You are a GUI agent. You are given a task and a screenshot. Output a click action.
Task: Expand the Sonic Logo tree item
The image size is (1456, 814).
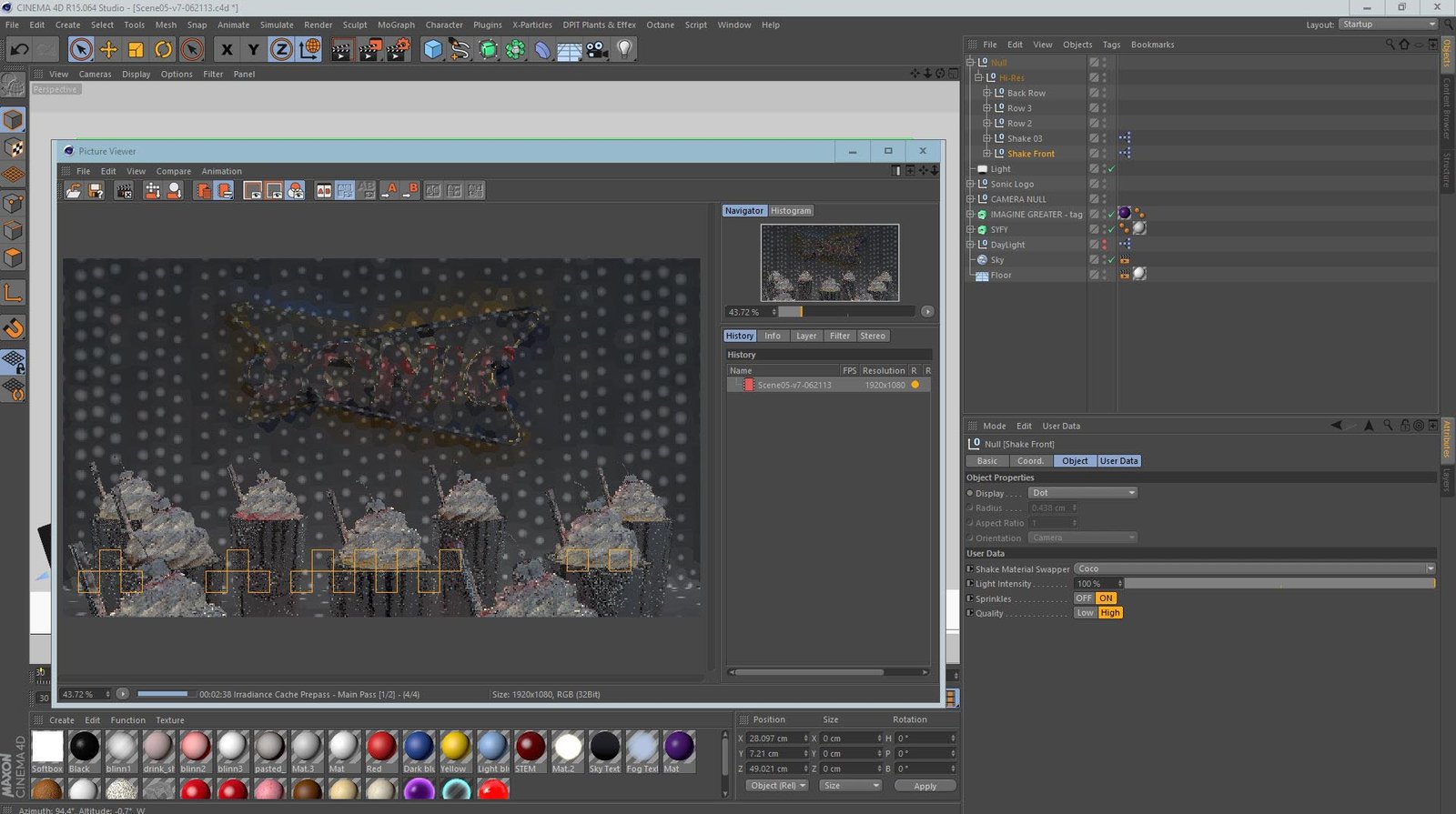click(x=970, y=184)
